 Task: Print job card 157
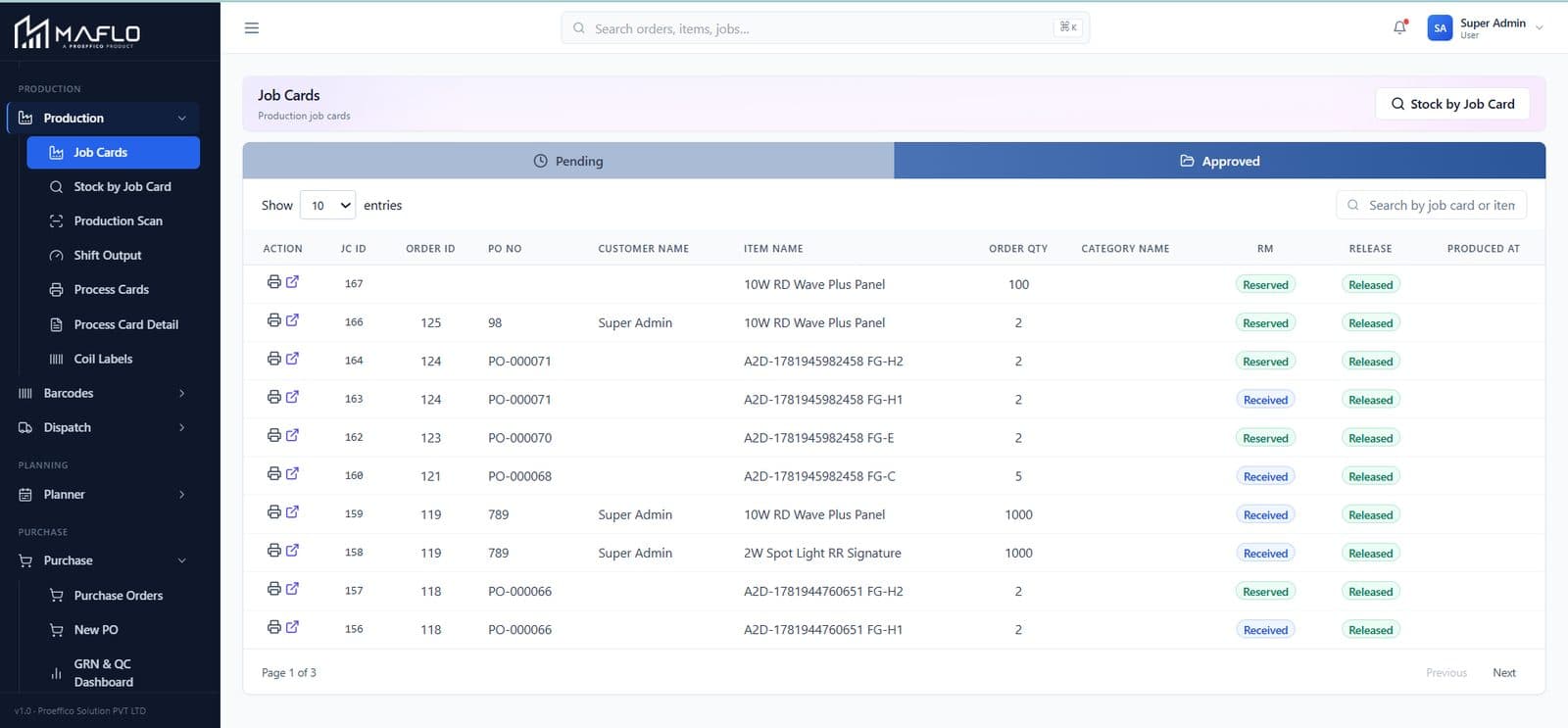[273, 588]
